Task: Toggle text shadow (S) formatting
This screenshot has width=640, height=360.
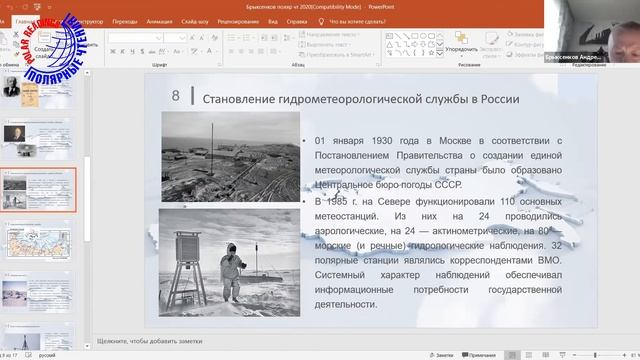Action: tap(142, 51)
